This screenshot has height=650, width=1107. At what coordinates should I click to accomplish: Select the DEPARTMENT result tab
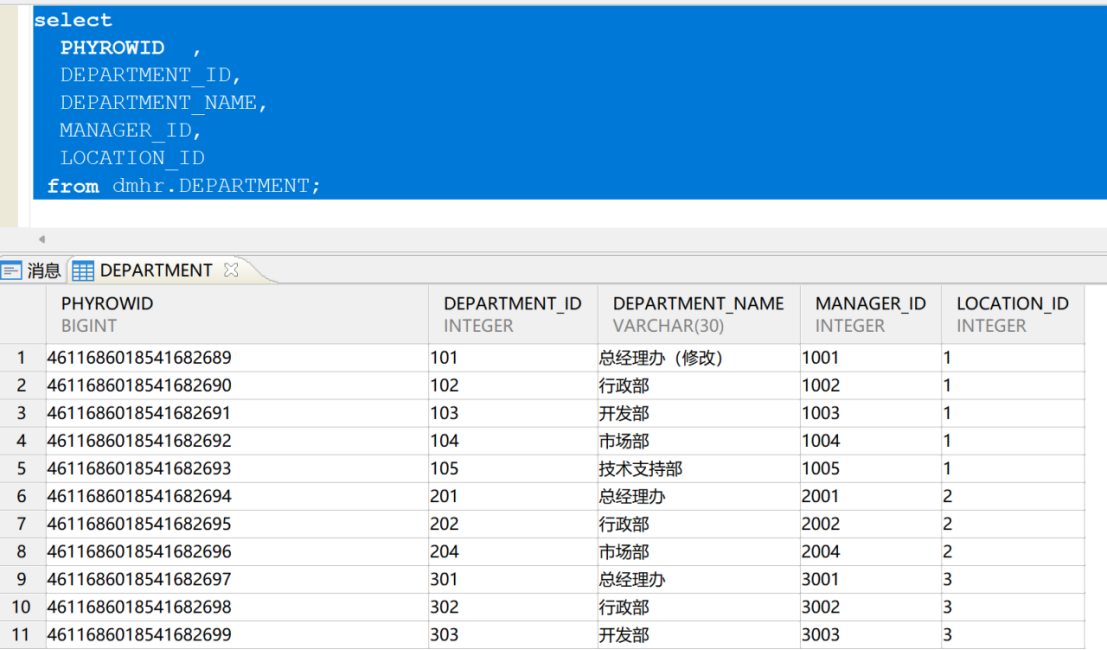155,270
